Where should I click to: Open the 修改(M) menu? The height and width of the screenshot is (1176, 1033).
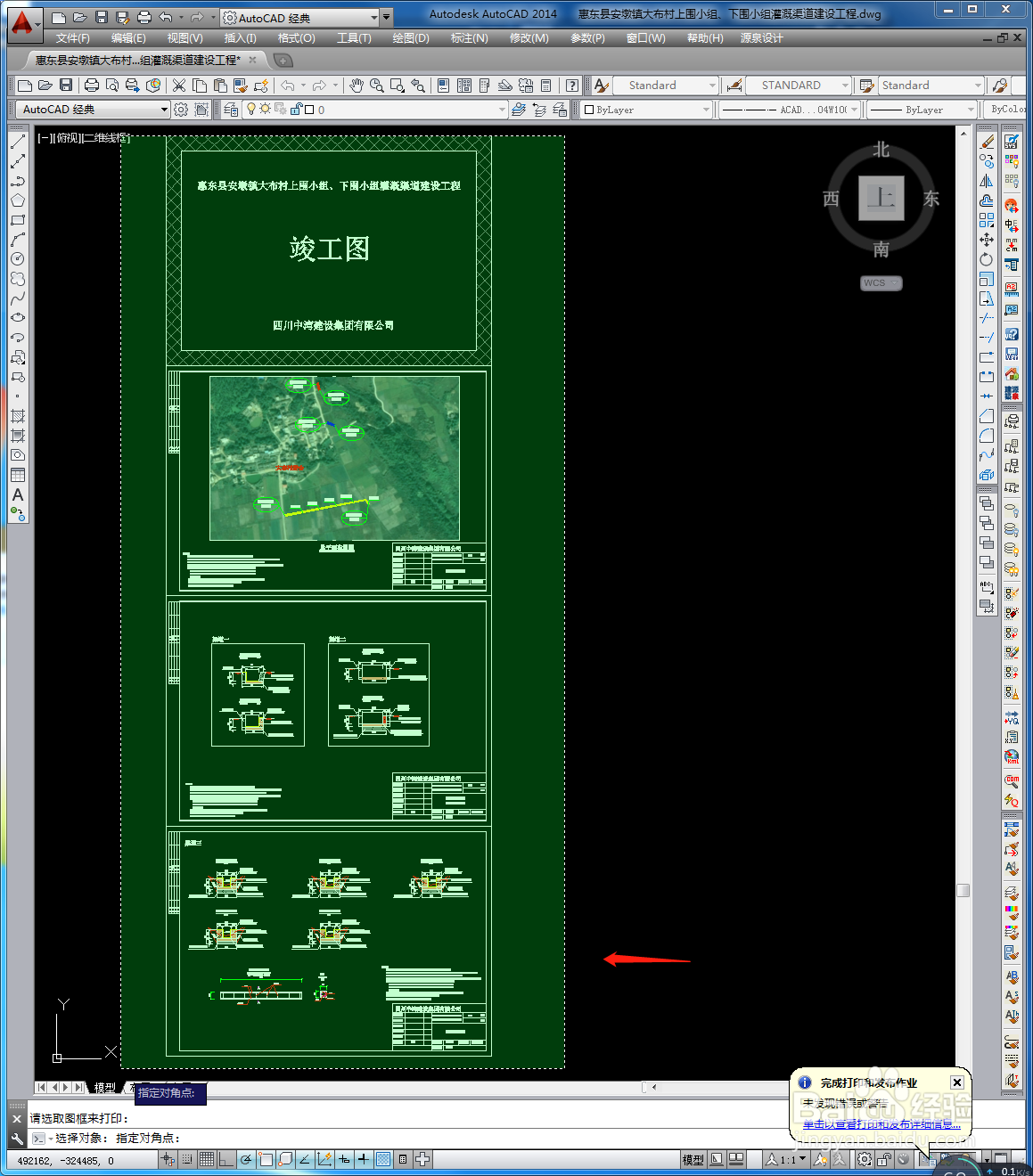(x=529, y=38)
